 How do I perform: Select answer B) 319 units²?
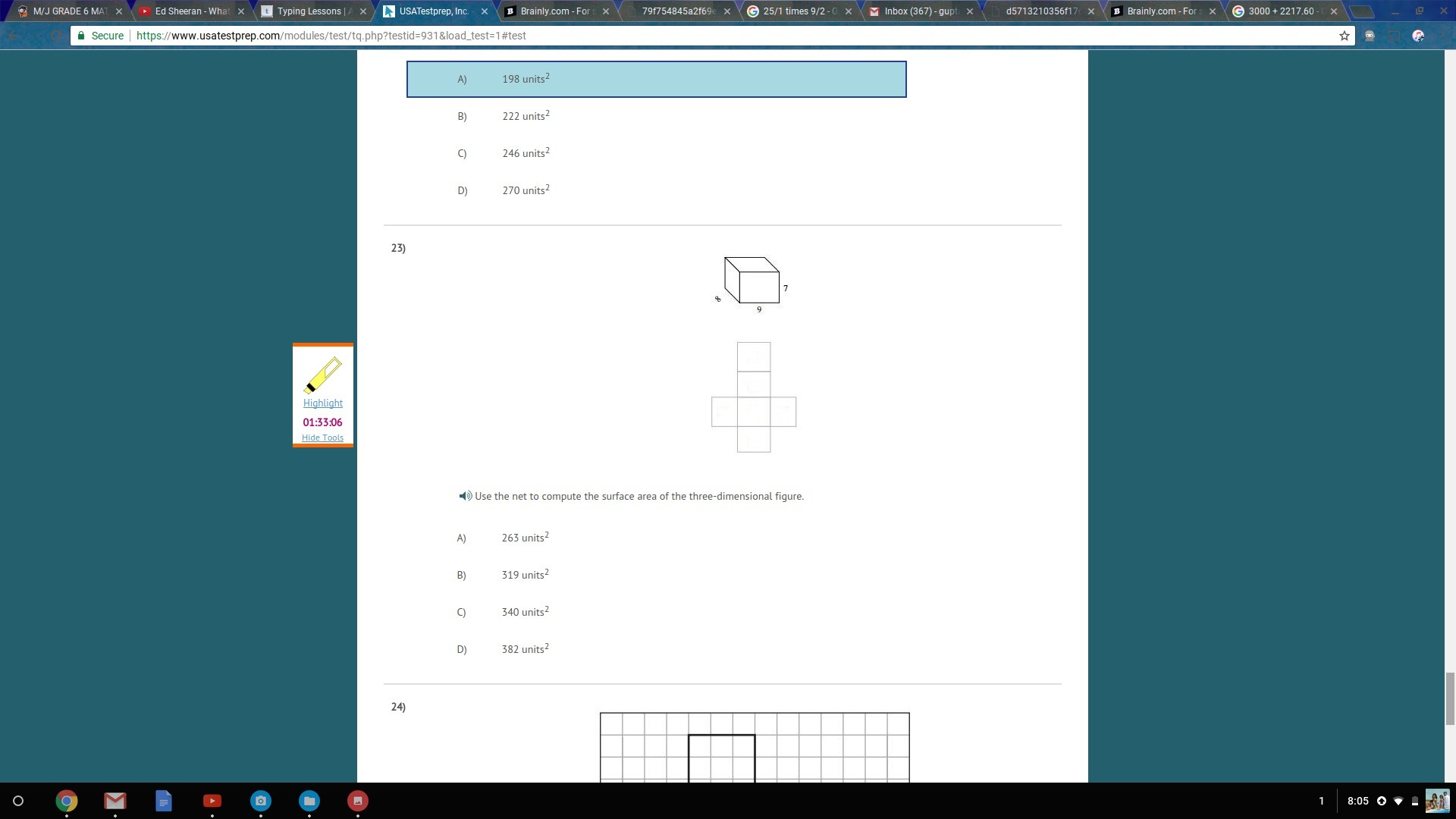(x=524, y=575)
